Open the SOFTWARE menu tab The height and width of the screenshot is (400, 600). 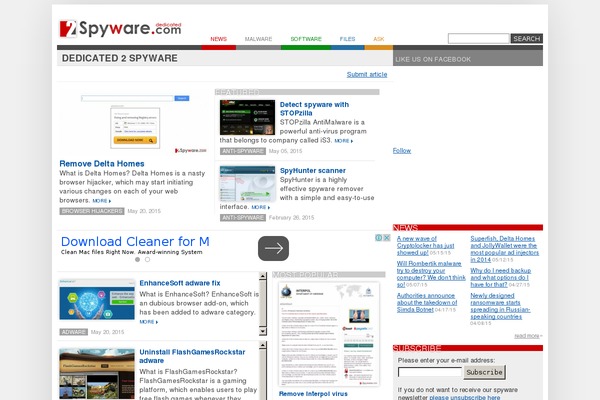click(306, 39)
